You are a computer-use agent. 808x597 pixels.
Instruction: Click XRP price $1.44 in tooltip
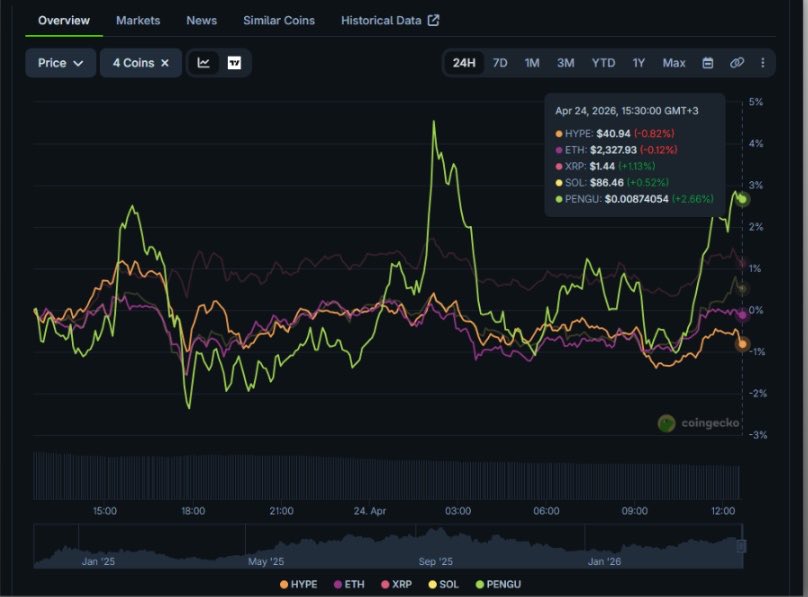tap(602, 166)
